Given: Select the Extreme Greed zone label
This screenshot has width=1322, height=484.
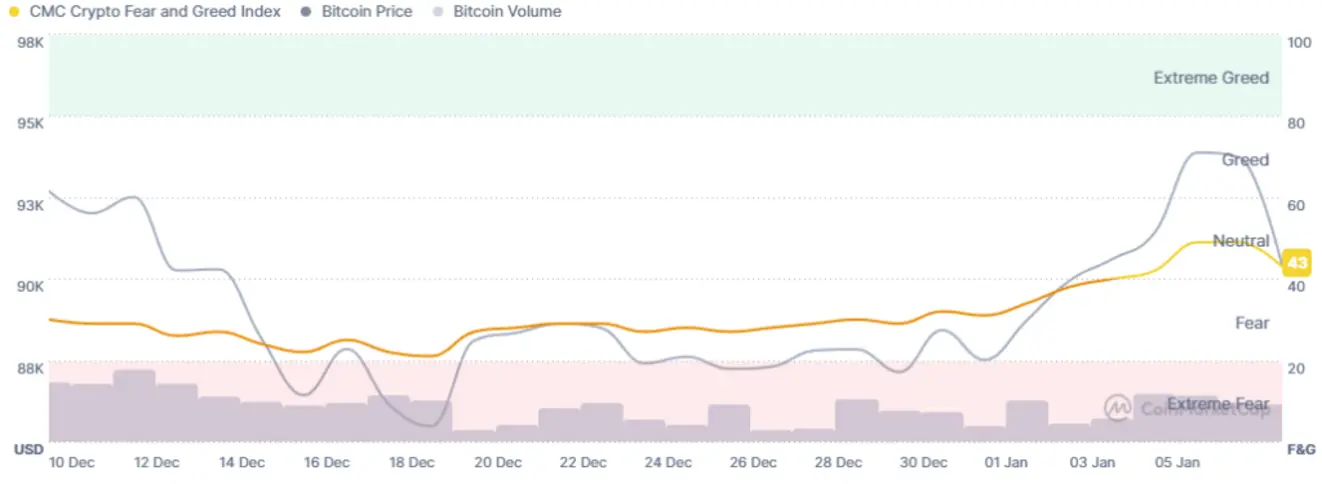Looking at the screenshot, I should tap(1210, 78).
